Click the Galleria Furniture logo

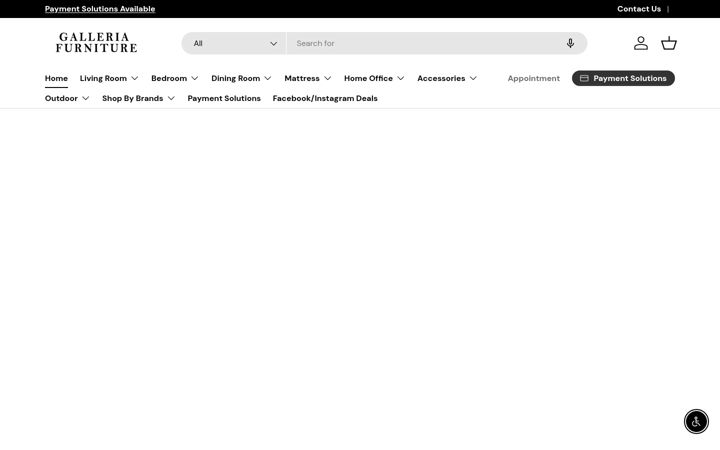coord(96,43)
